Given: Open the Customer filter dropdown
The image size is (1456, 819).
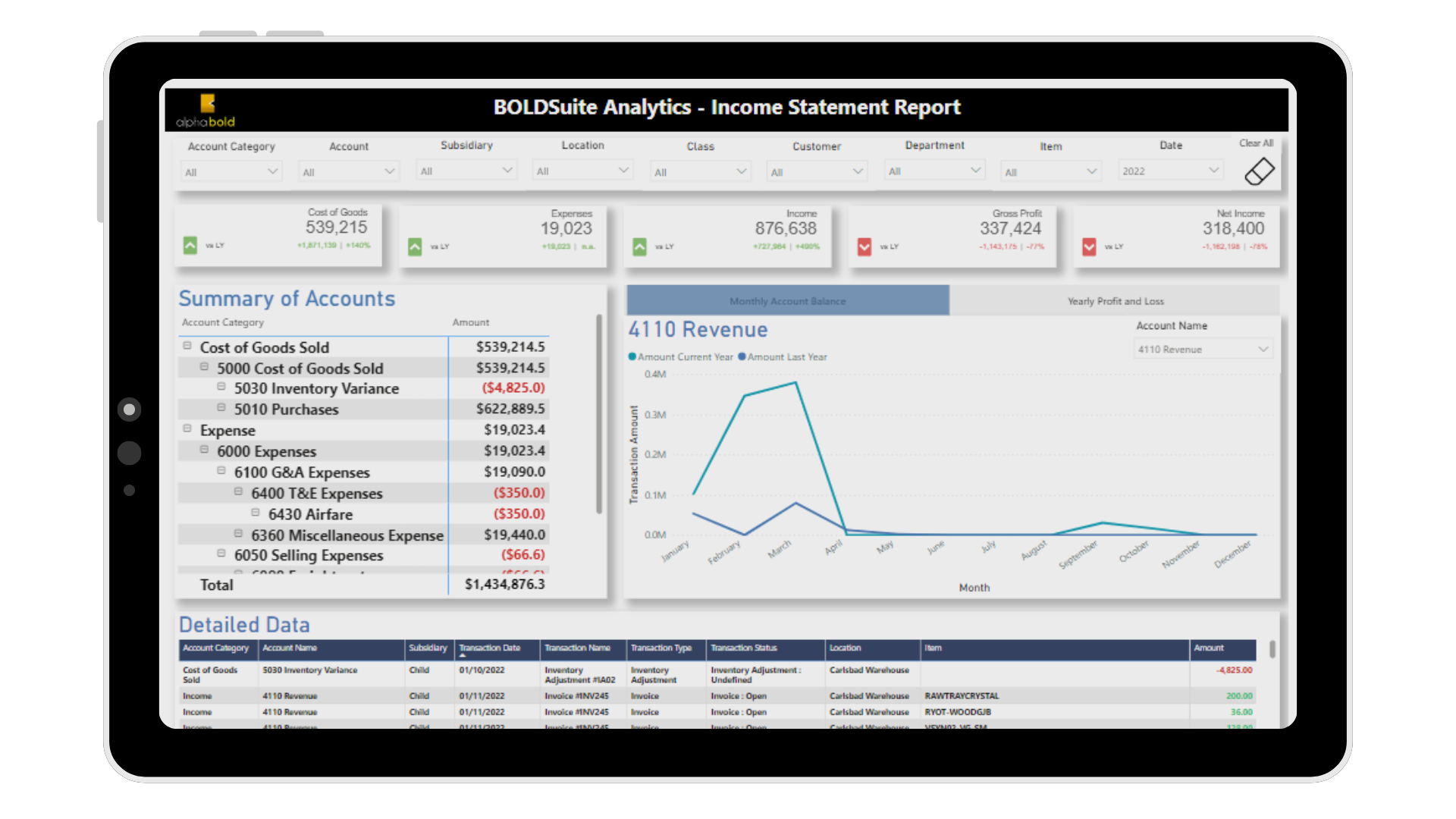Looking at the screenshot, I should (817, 172).
